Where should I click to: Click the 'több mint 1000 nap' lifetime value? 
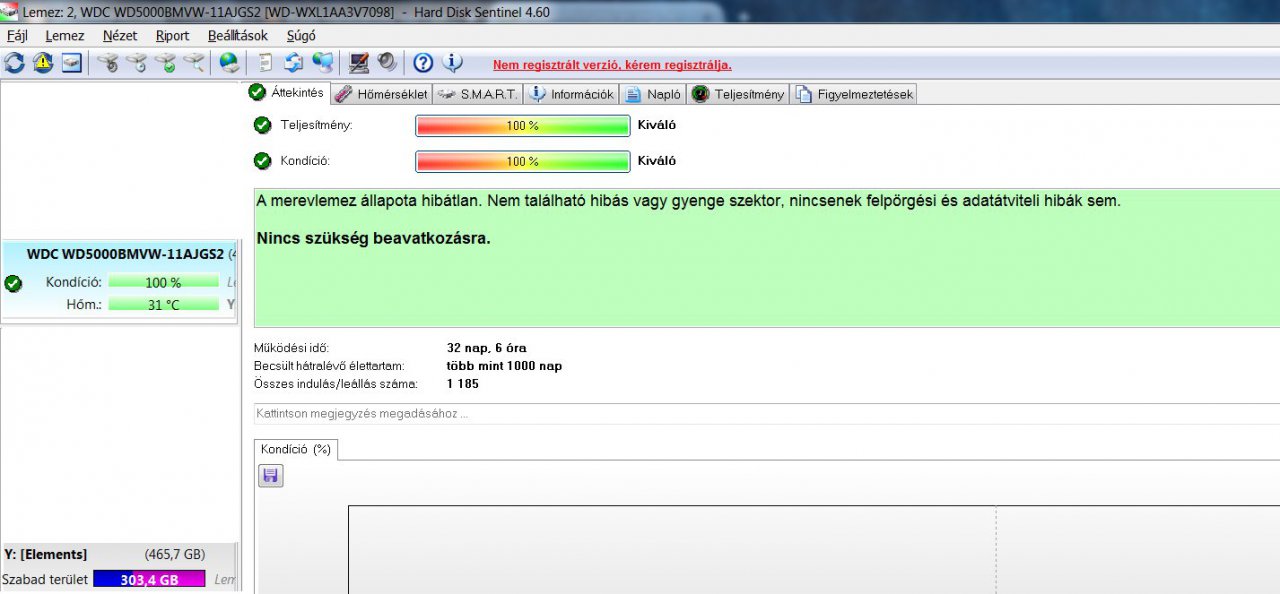[504, 366]
